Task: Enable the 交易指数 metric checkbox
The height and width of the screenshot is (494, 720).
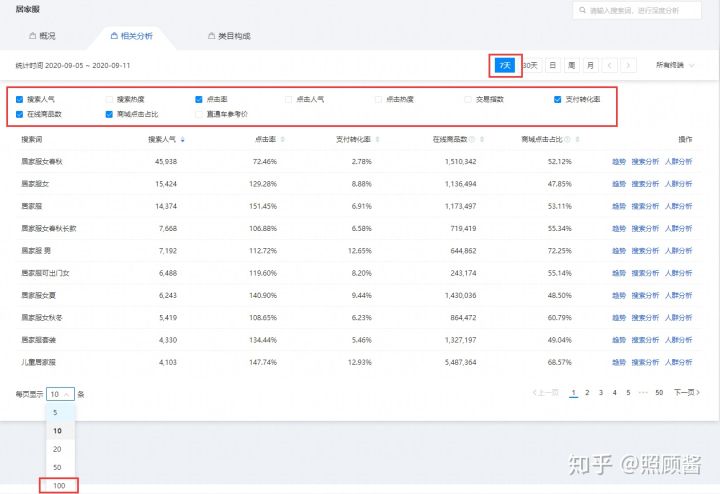Action: pos(468,99)
